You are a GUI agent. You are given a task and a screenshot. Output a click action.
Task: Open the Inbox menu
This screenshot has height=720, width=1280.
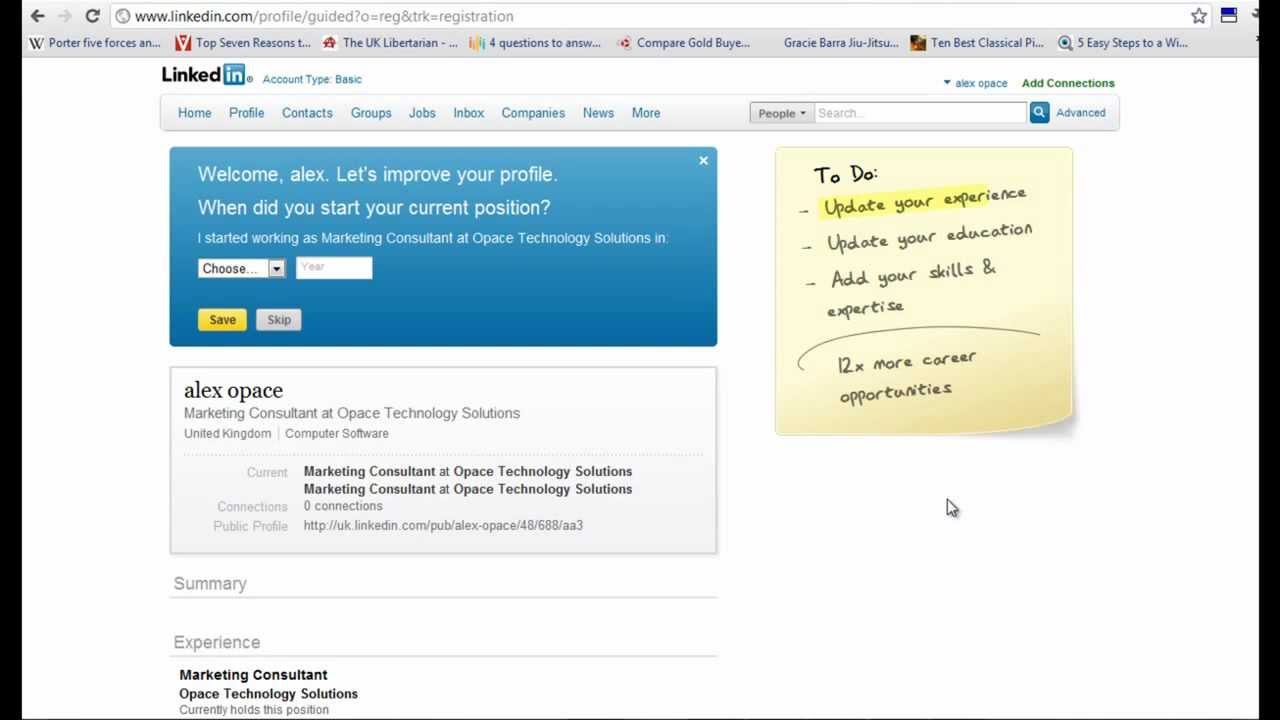pos(469,113)
